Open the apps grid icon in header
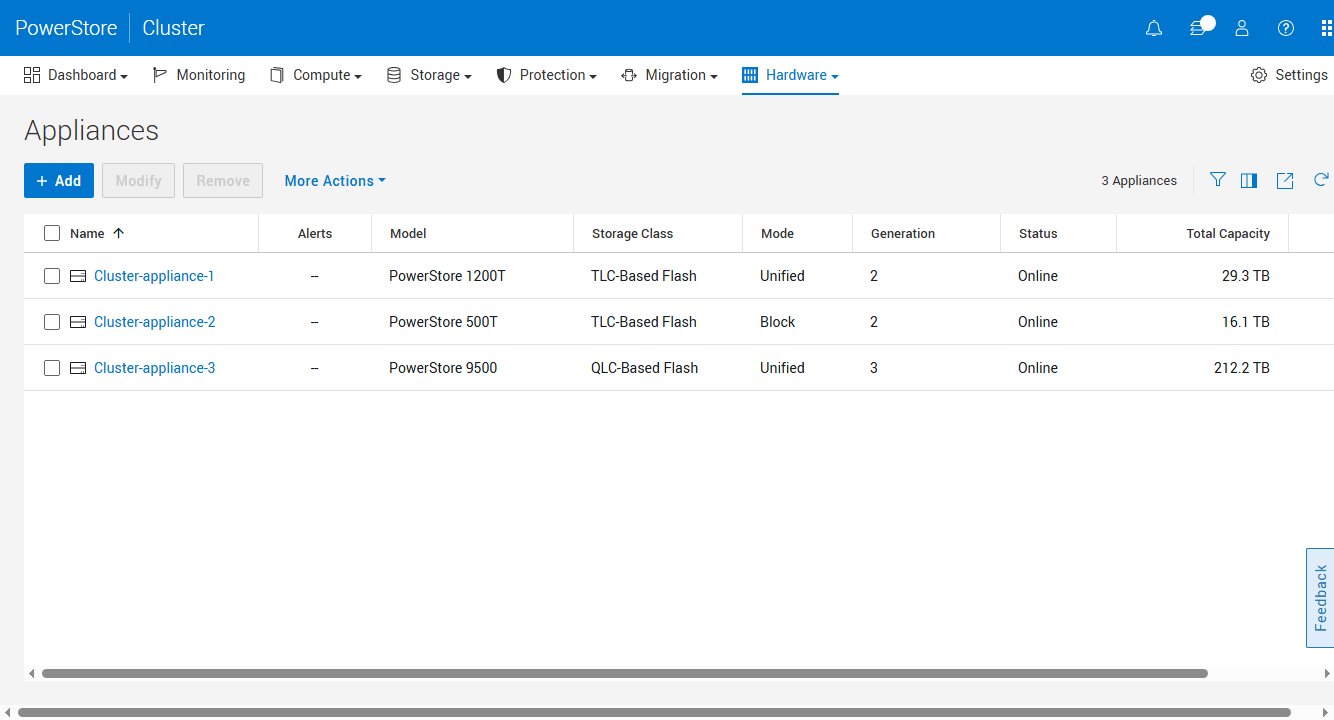1334x720 pixels. (1326, 28)
